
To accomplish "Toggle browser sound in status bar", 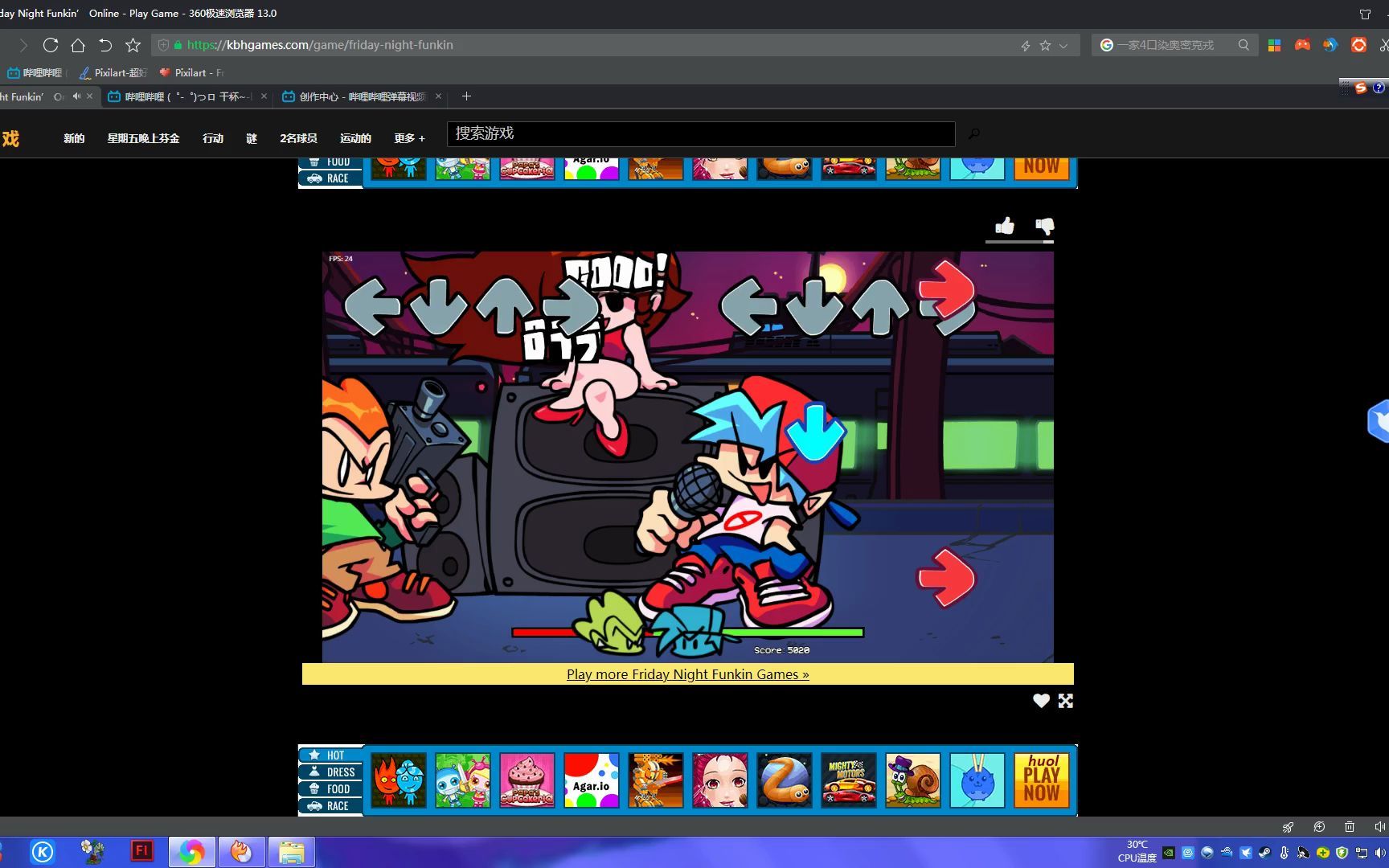I will point(1379,827).
